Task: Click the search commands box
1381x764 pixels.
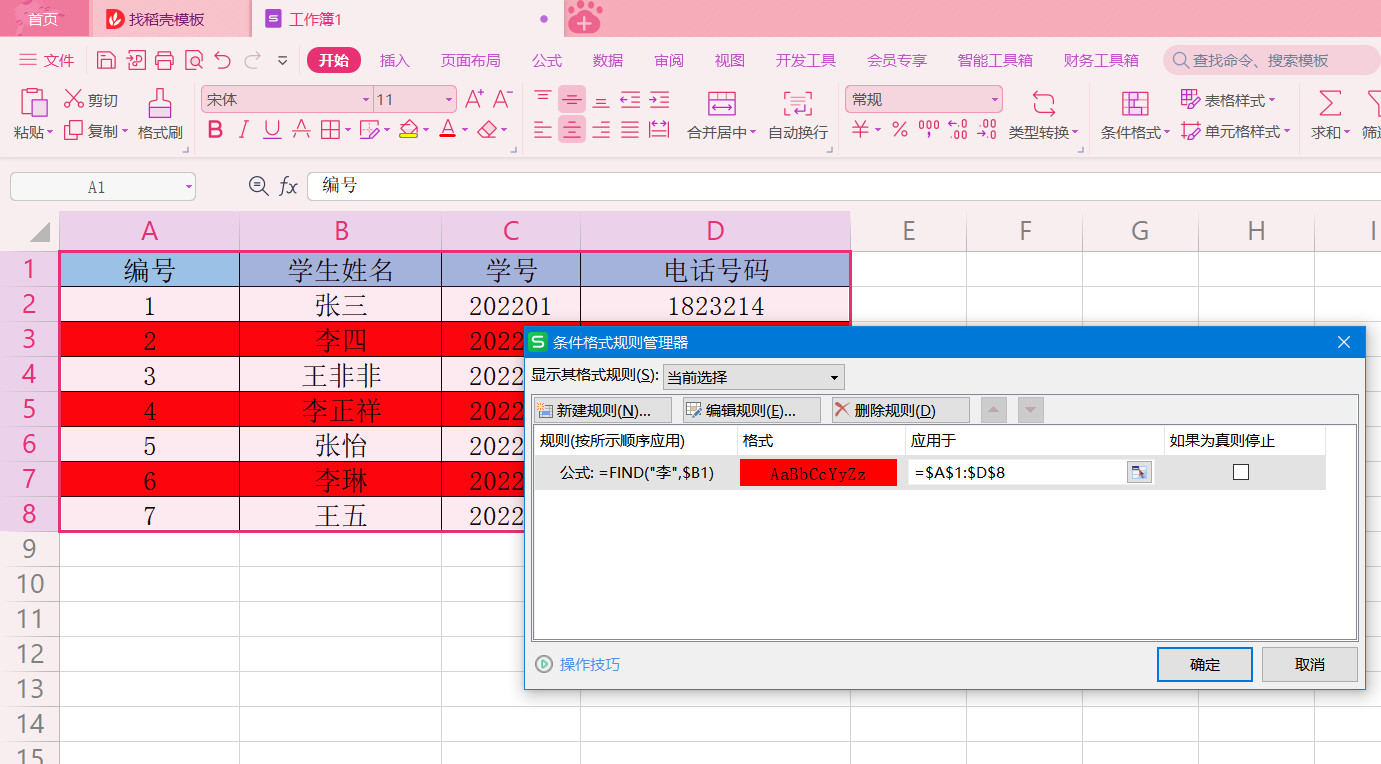Action: point(1271,60)
